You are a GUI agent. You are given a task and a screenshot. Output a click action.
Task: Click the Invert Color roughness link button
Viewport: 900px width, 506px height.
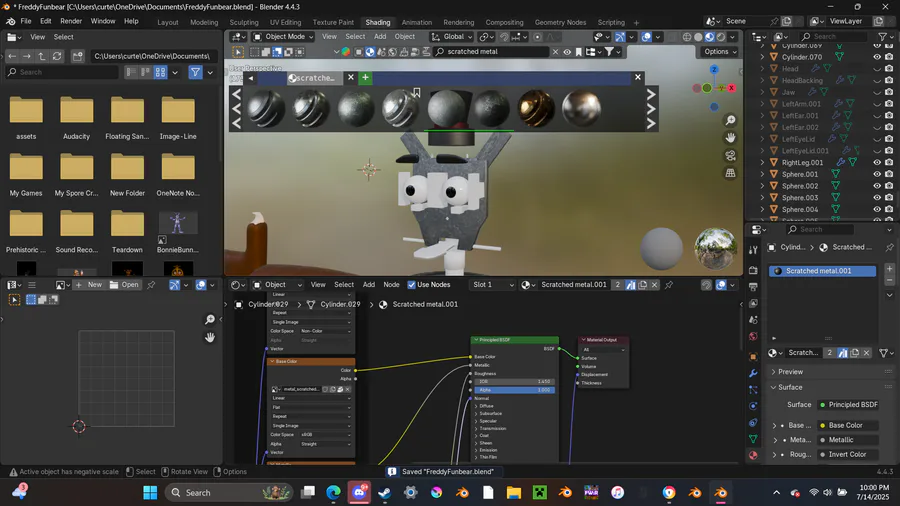point(849,454)
